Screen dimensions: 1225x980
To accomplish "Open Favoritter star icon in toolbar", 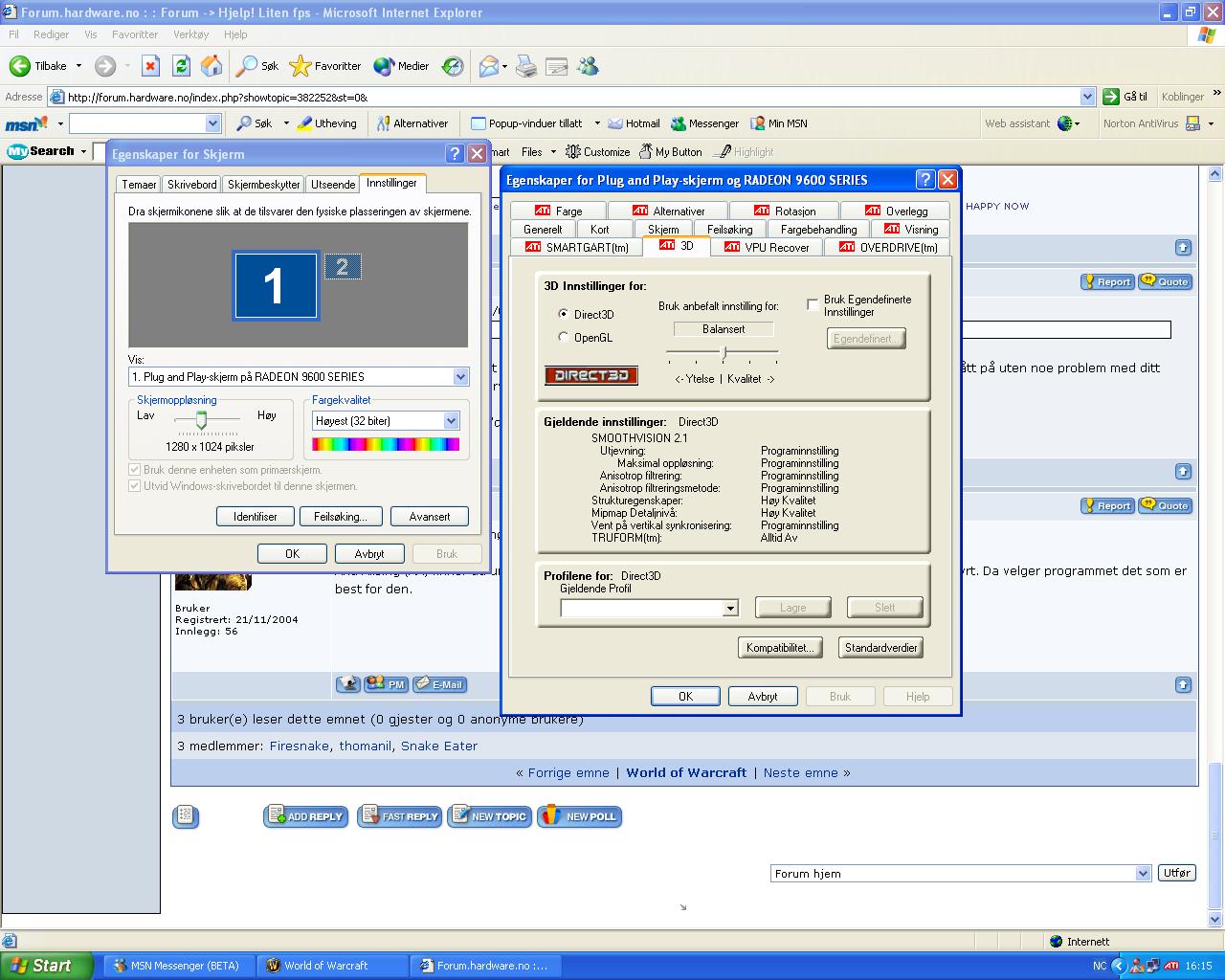I will coord(301,66).
